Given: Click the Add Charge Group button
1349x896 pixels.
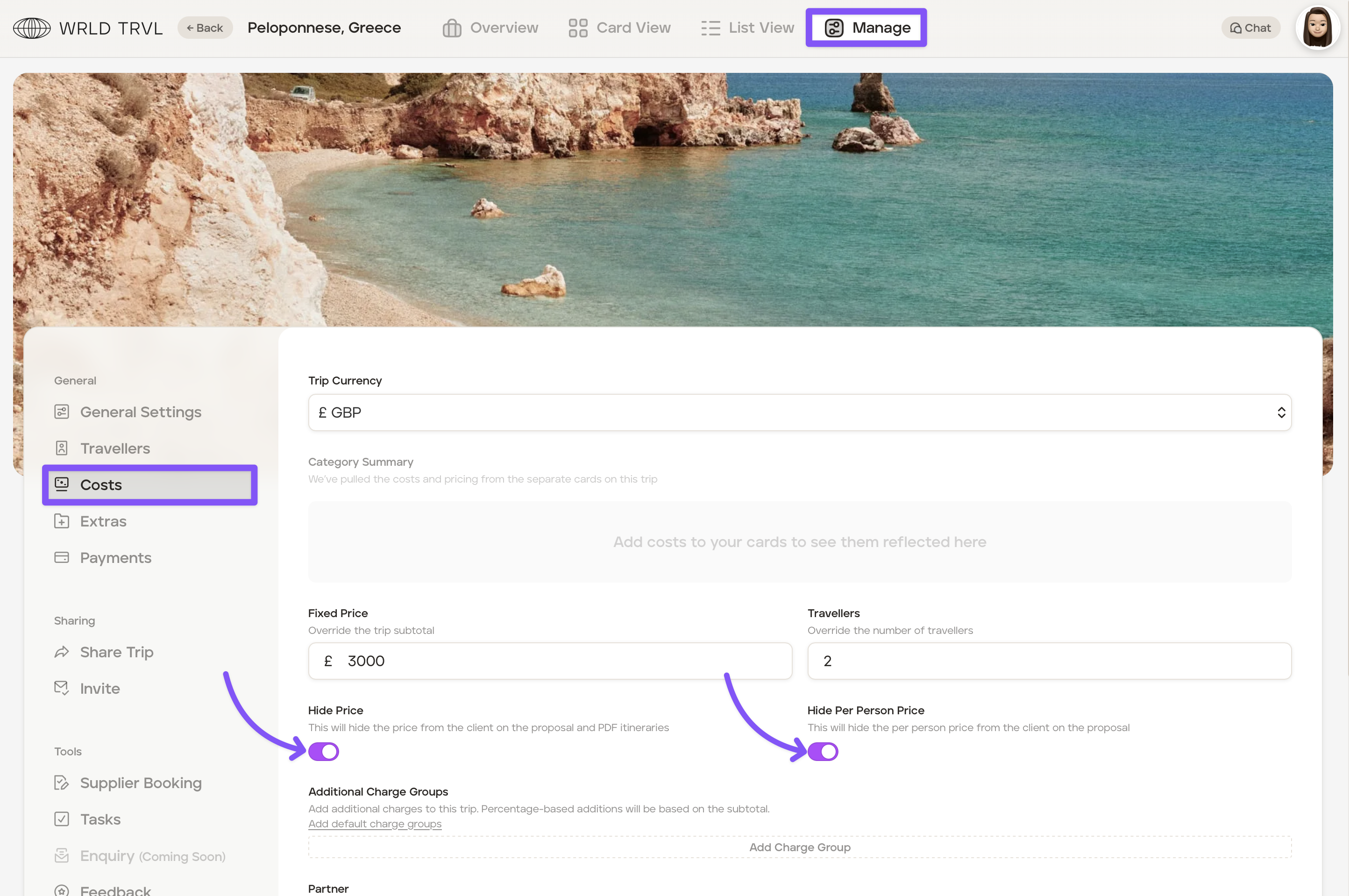Looking at the screenshot, I should point(799,847).
